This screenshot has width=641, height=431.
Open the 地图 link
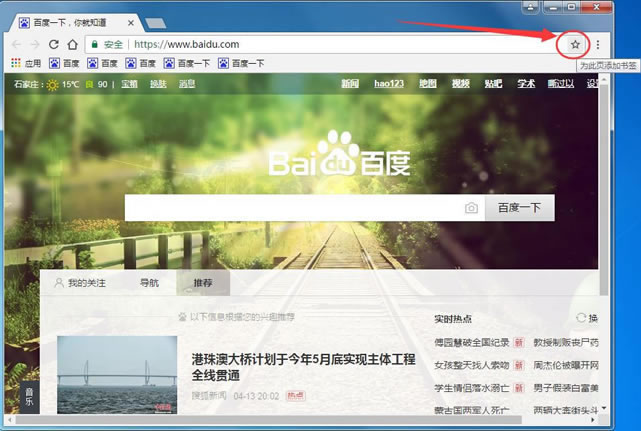tap(428, 83)
